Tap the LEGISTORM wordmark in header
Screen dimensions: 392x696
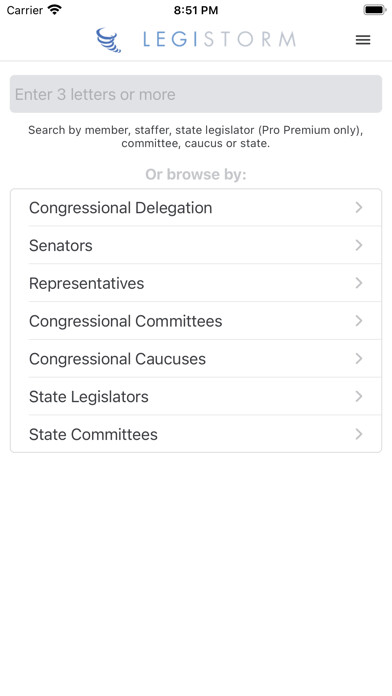point(219,40)
